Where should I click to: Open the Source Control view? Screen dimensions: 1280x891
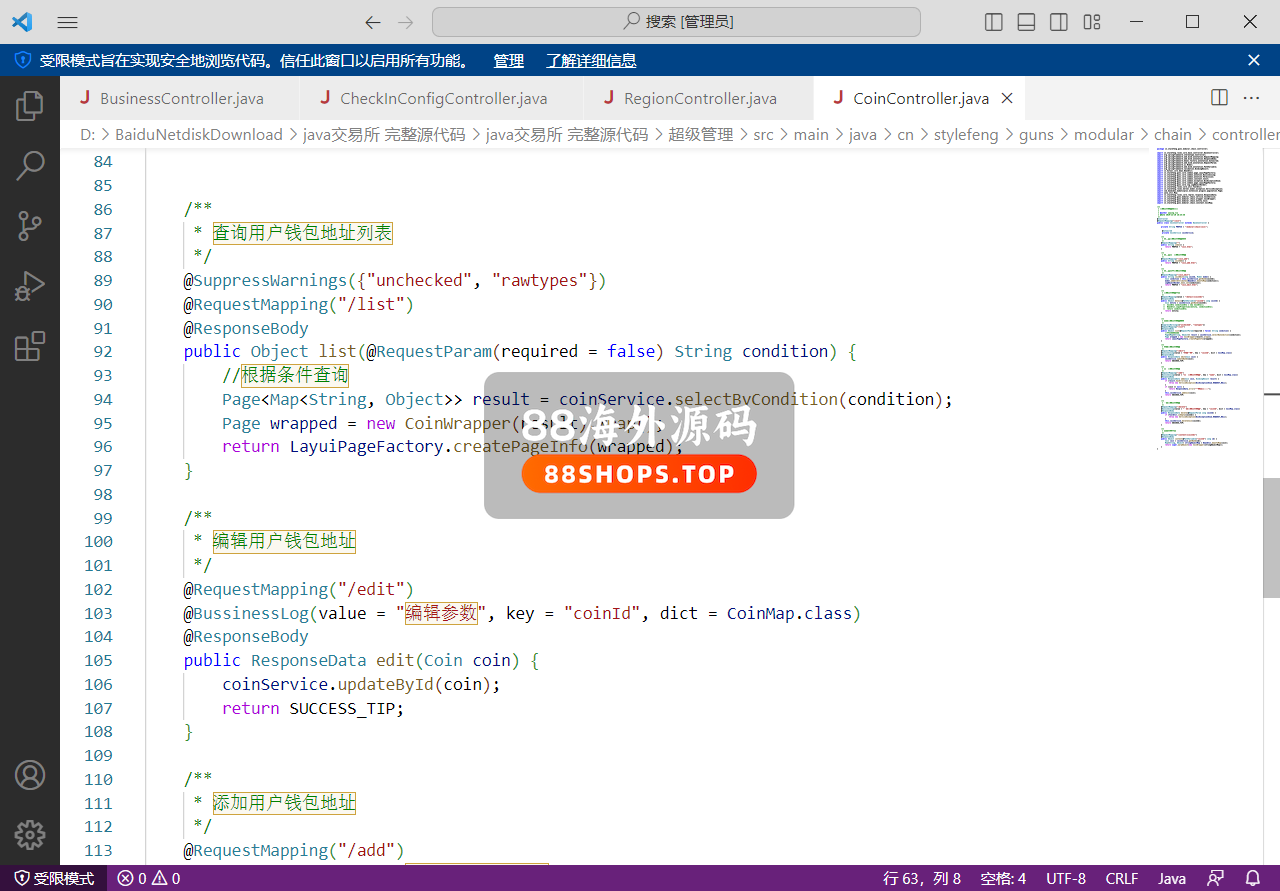(x=30, y=226)
